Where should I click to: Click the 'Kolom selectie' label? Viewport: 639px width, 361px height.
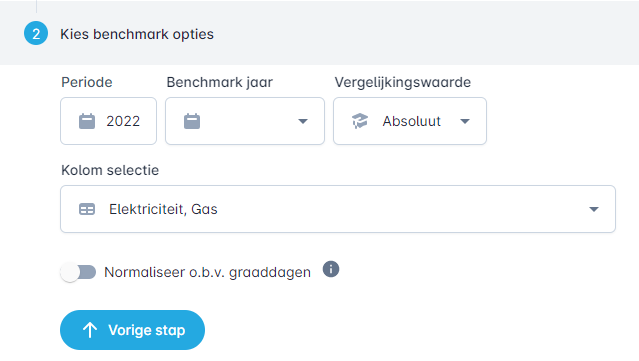pyautogui.click(x=110, y=170)
